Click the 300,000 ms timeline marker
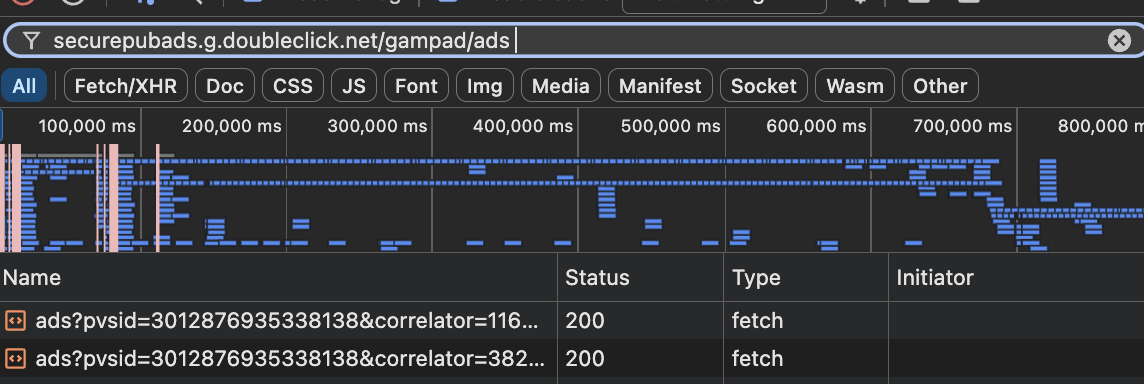Image resolution: width=1144 pixels, height=384 pixels. click(378, 126)
